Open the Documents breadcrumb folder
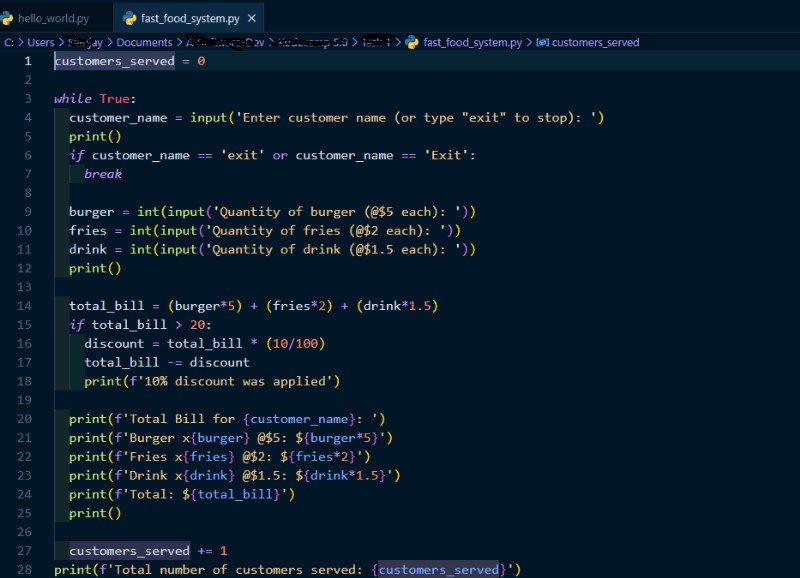This screenshot has height=578, width=800. coord(144,42)
